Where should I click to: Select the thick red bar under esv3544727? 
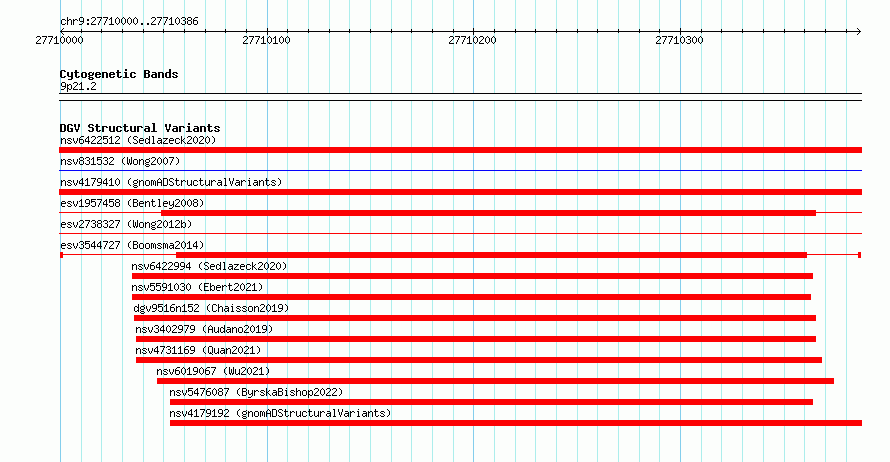click(x=492, y=255)
